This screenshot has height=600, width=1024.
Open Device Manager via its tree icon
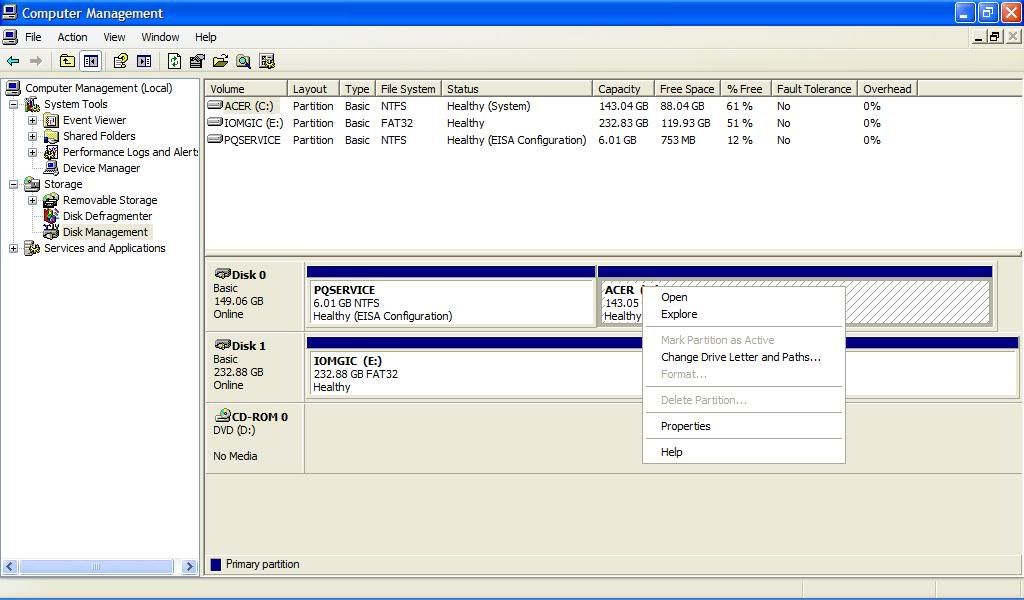[51, 168]
